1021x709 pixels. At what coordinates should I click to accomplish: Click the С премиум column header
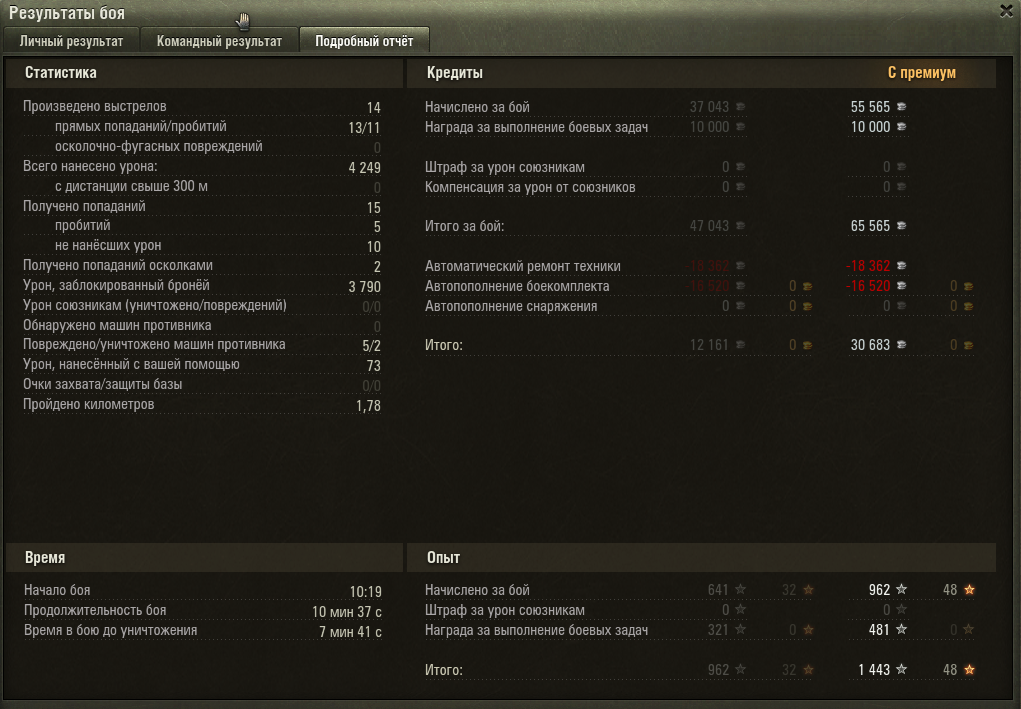tap(921, 73)
